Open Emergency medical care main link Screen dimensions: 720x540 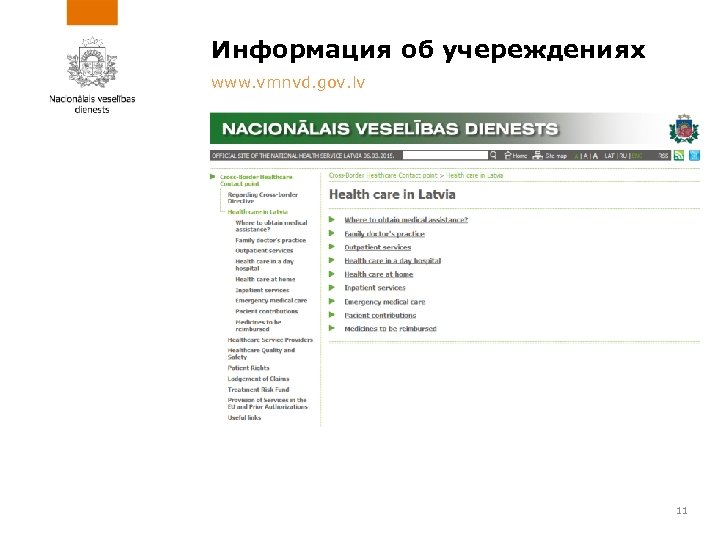pyautogui.click(x=385, y=302)
